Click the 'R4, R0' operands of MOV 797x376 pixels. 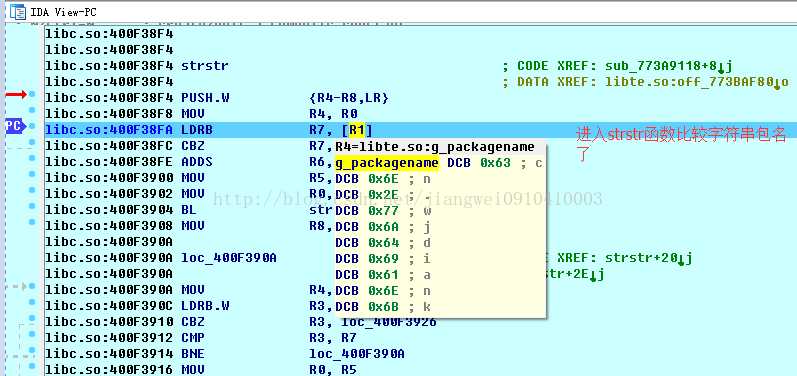[333, 114]
